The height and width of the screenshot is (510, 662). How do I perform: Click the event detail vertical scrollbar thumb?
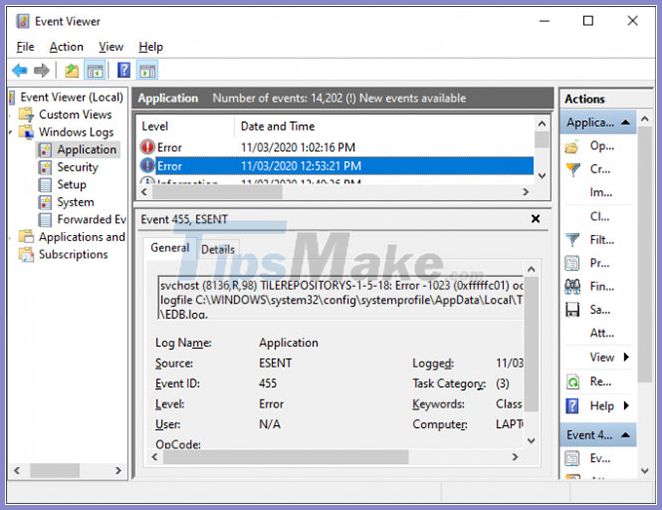tap(532, 344)
